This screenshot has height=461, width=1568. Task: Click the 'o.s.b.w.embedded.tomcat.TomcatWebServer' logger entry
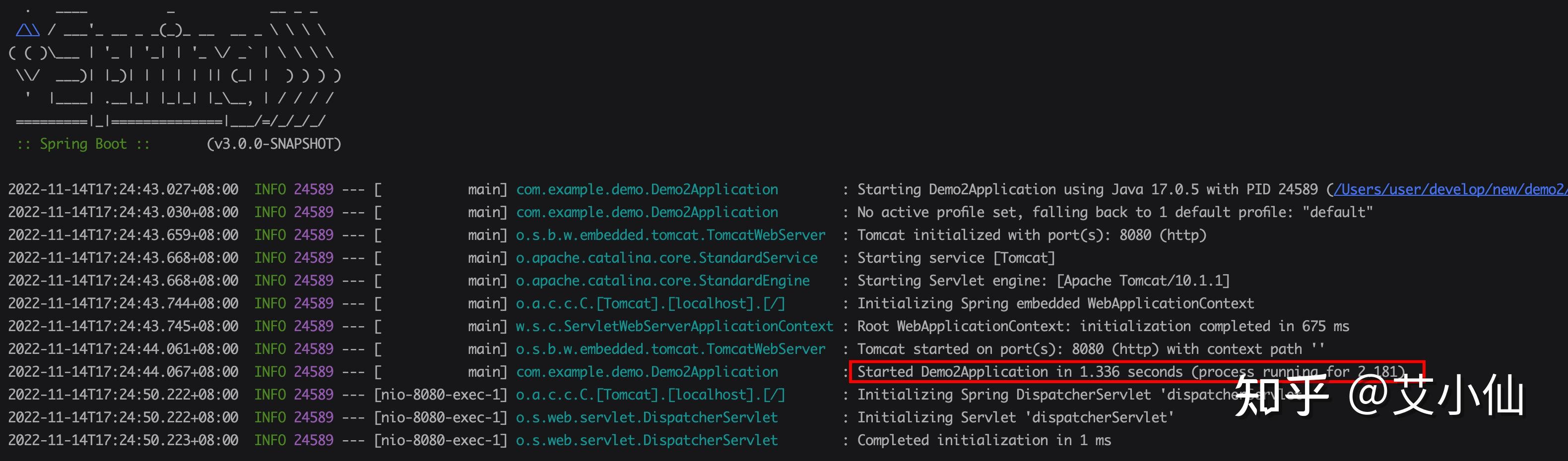[669, 235]
